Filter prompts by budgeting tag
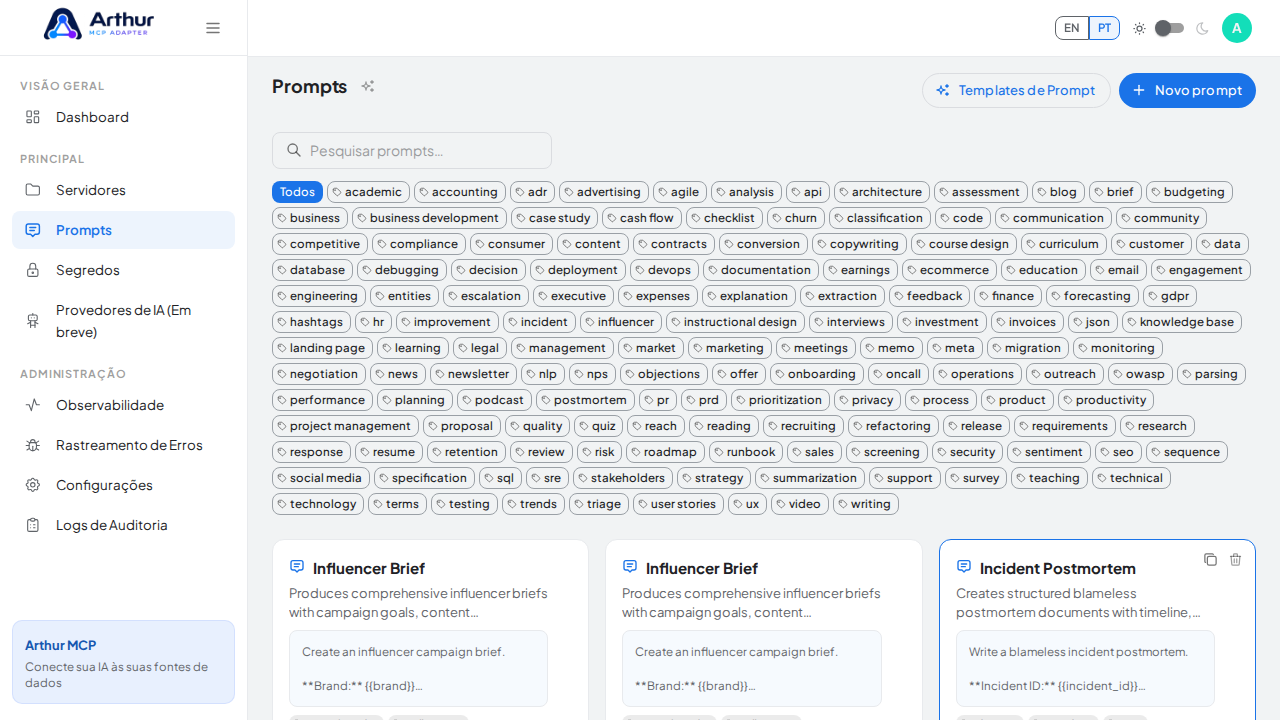This screenshot has height=720, width=1280. pos(1189,192)
